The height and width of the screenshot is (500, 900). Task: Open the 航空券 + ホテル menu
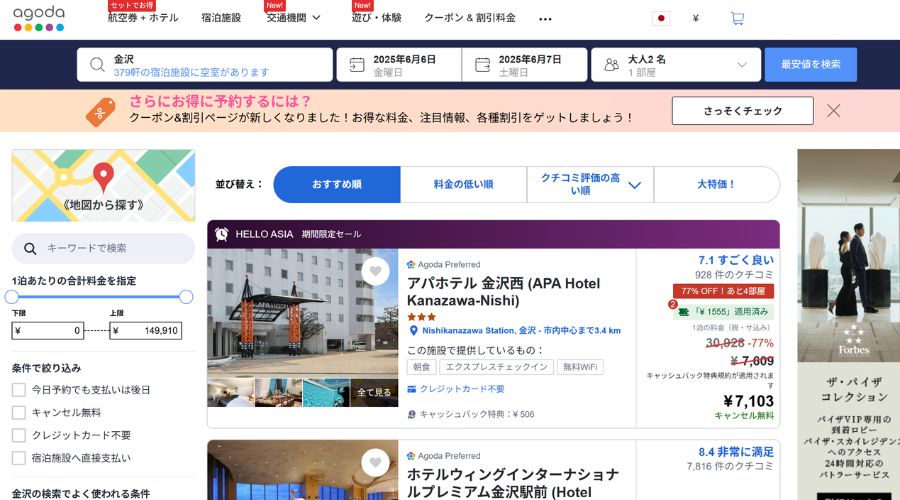click(x=143, y=18)
